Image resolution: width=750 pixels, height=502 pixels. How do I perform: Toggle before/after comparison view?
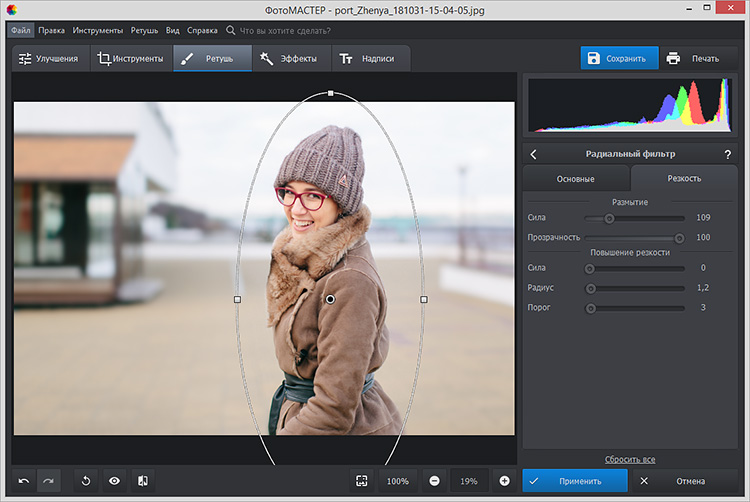click(142, 481)
